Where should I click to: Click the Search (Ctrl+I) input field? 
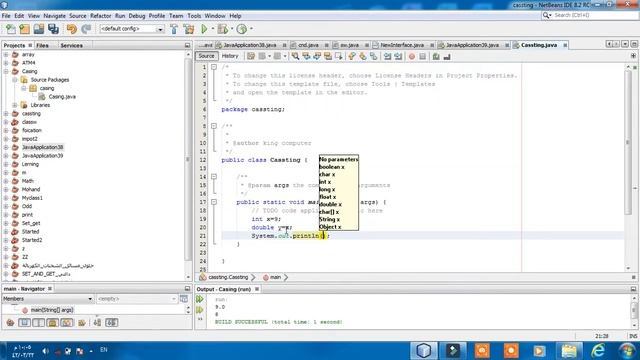point(595,15)
